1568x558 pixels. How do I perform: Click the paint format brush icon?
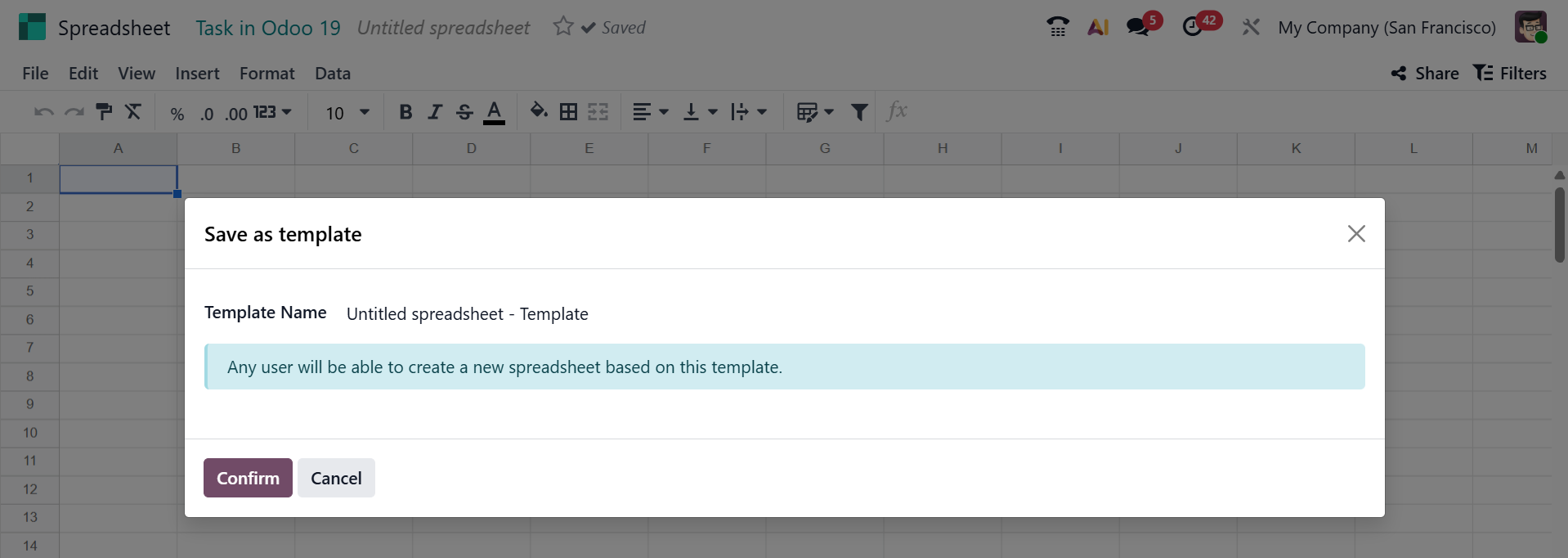click(104, 112)
